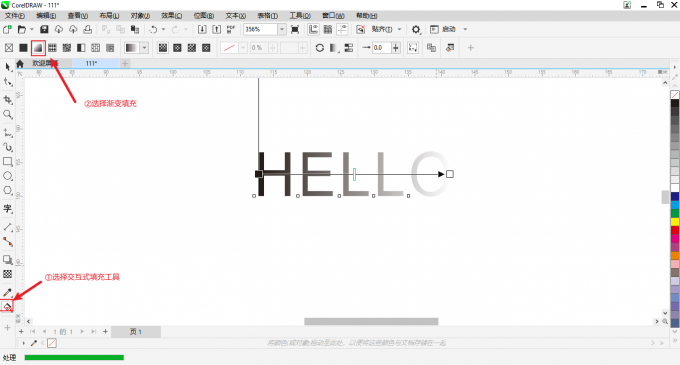Add a document tab with plus button
Viewport: 680px width, 365px height.
(125, 63)
